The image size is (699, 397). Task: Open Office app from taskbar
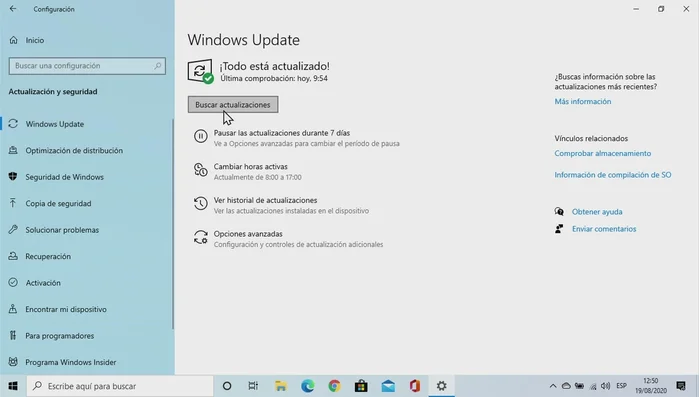(415, 386)
